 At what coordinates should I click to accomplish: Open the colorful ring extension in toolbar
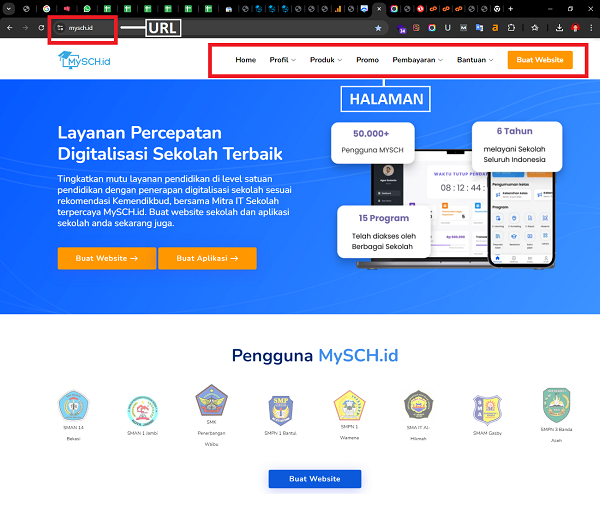pos(432,28)
